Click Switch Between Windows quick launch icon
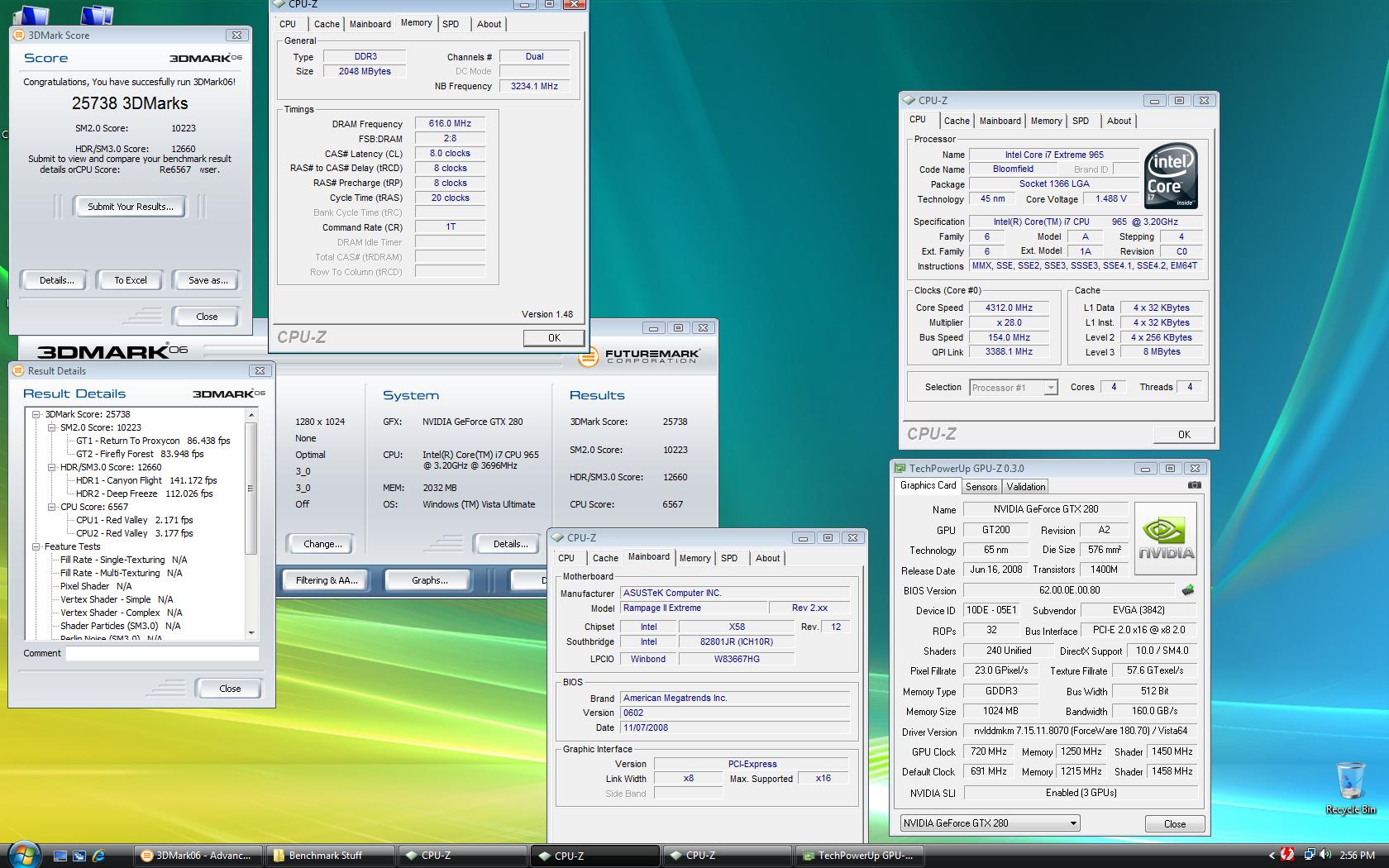This screenshot has width=1389, height=868. pyautogui.click(x=79, y=856)
